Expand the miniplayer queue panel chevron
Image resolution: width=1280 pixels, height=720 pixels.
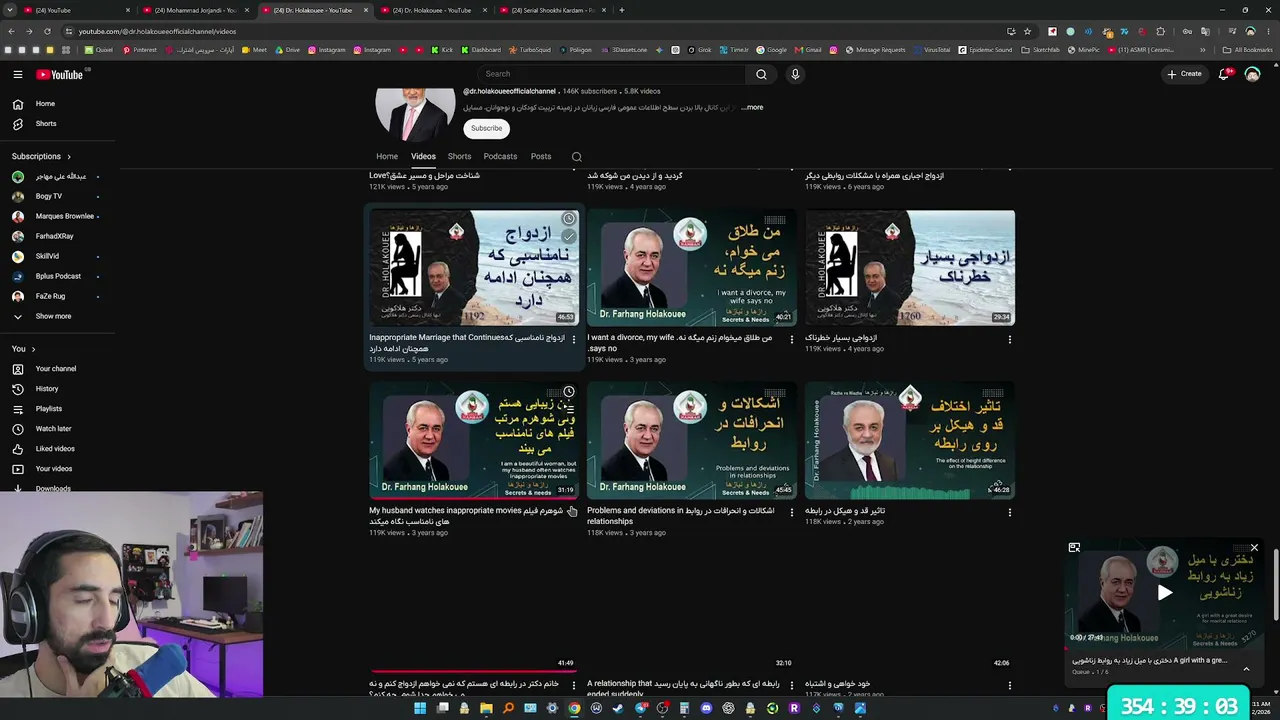pos(1246,669)
